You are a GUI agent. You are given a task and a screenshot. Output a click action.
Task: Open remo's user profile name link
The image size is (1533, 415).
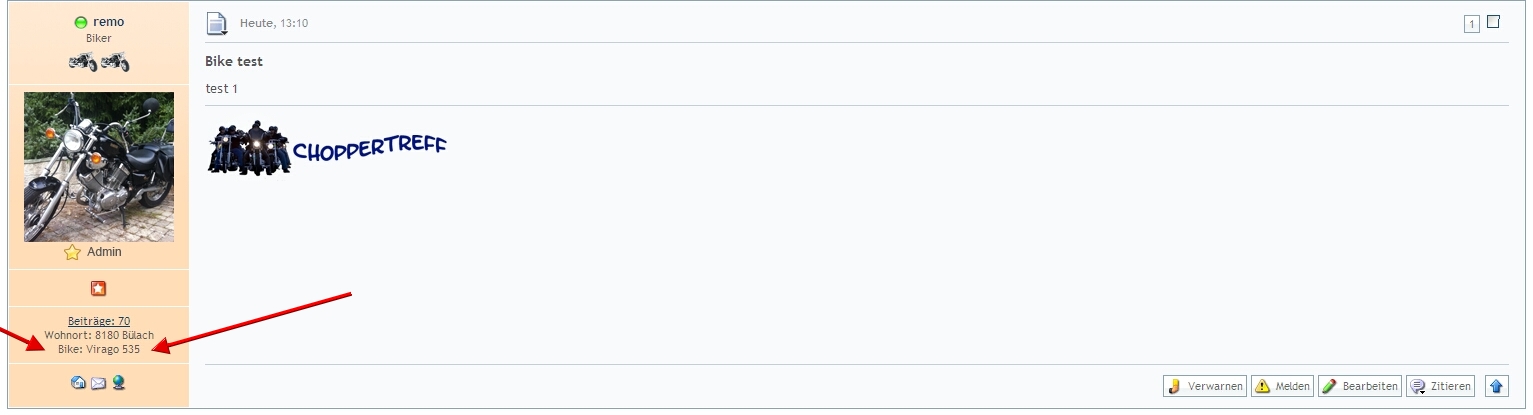[109, 22]
